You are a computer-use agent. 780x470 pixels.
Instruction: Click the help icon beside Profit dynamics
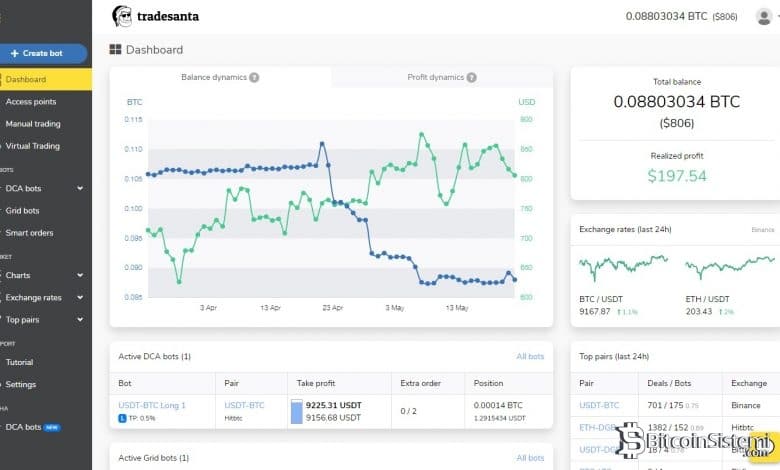471,77
